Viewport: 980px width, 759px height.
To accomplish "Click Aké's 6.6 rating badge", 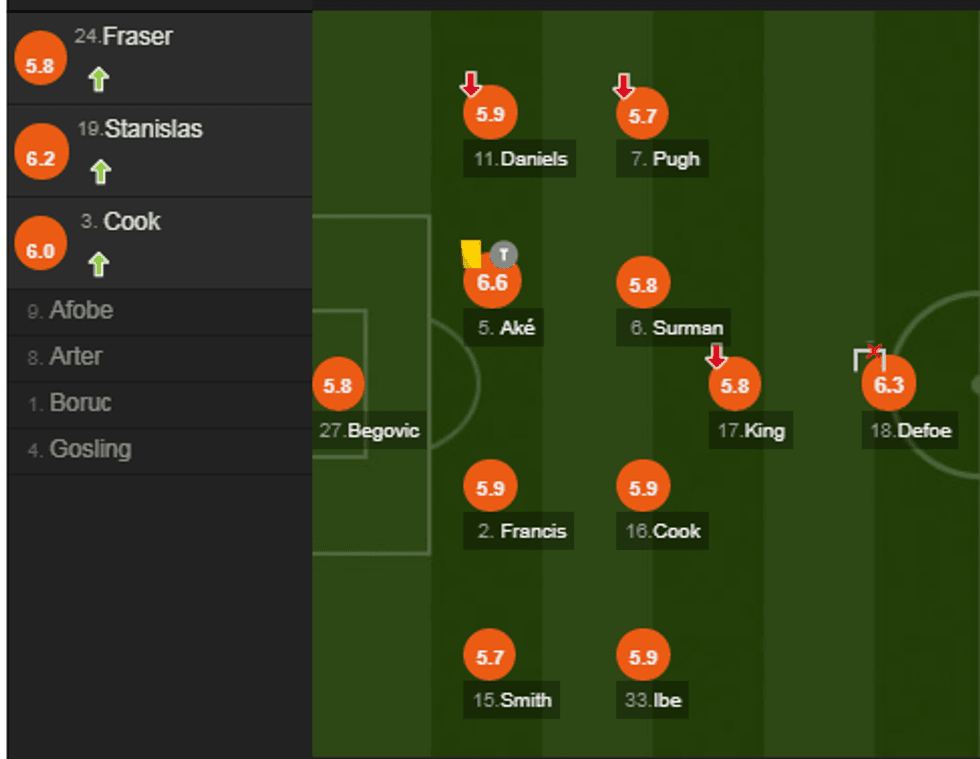I will pos(492,283).
